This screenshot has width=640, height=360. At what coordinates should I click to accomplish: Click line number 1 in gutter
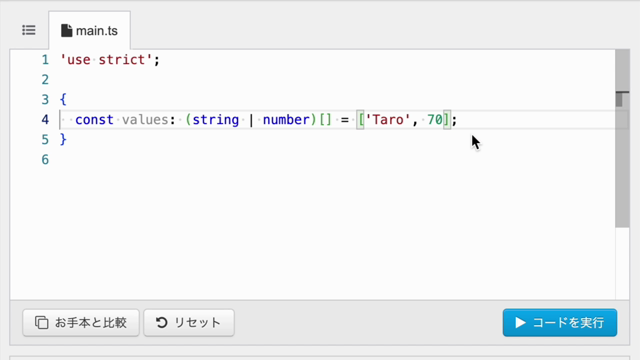(45, 60)
